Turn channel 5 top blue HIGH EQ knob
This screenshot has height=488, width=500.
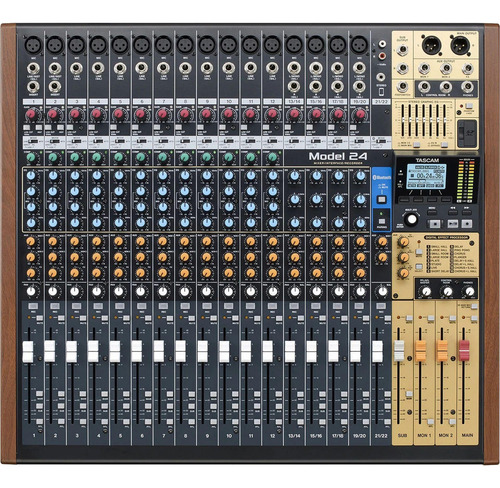click(119, 175)
